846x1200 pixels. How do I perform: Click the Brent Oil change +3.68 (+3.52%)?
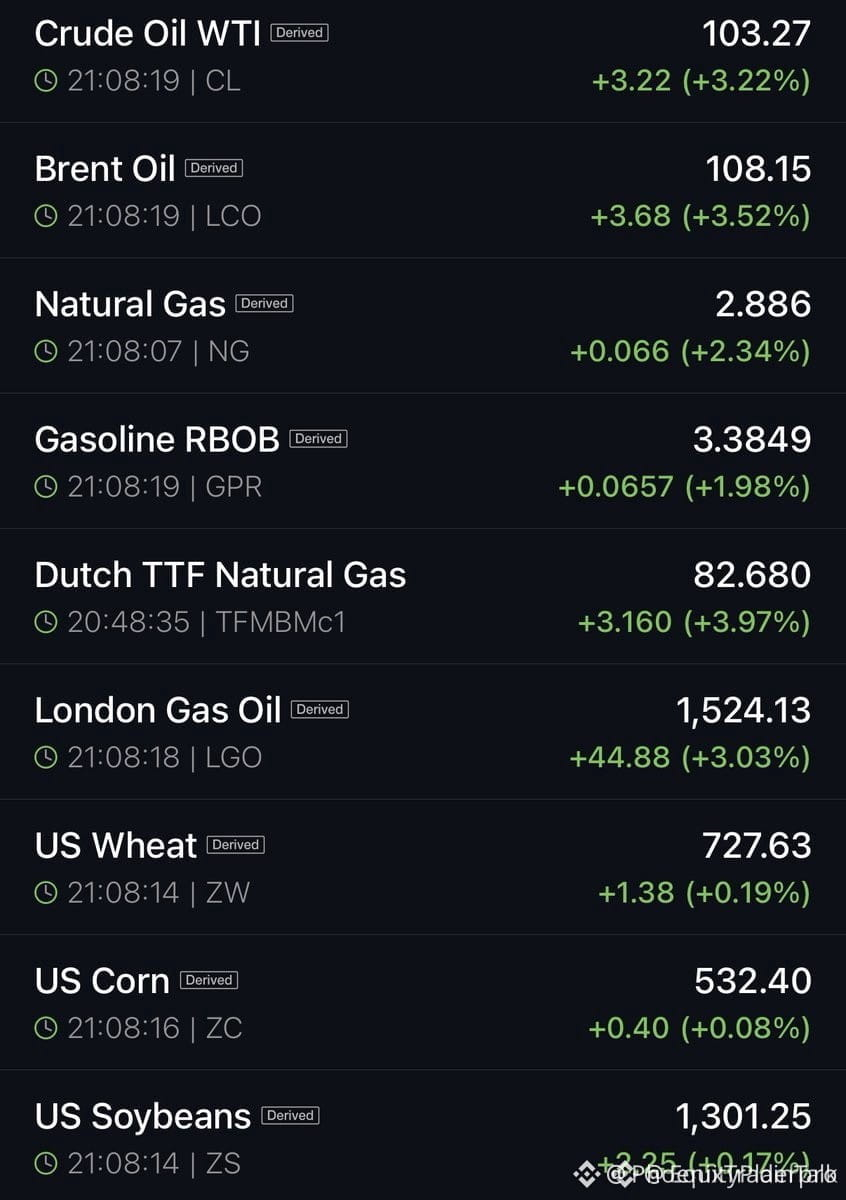pos(701,215)
